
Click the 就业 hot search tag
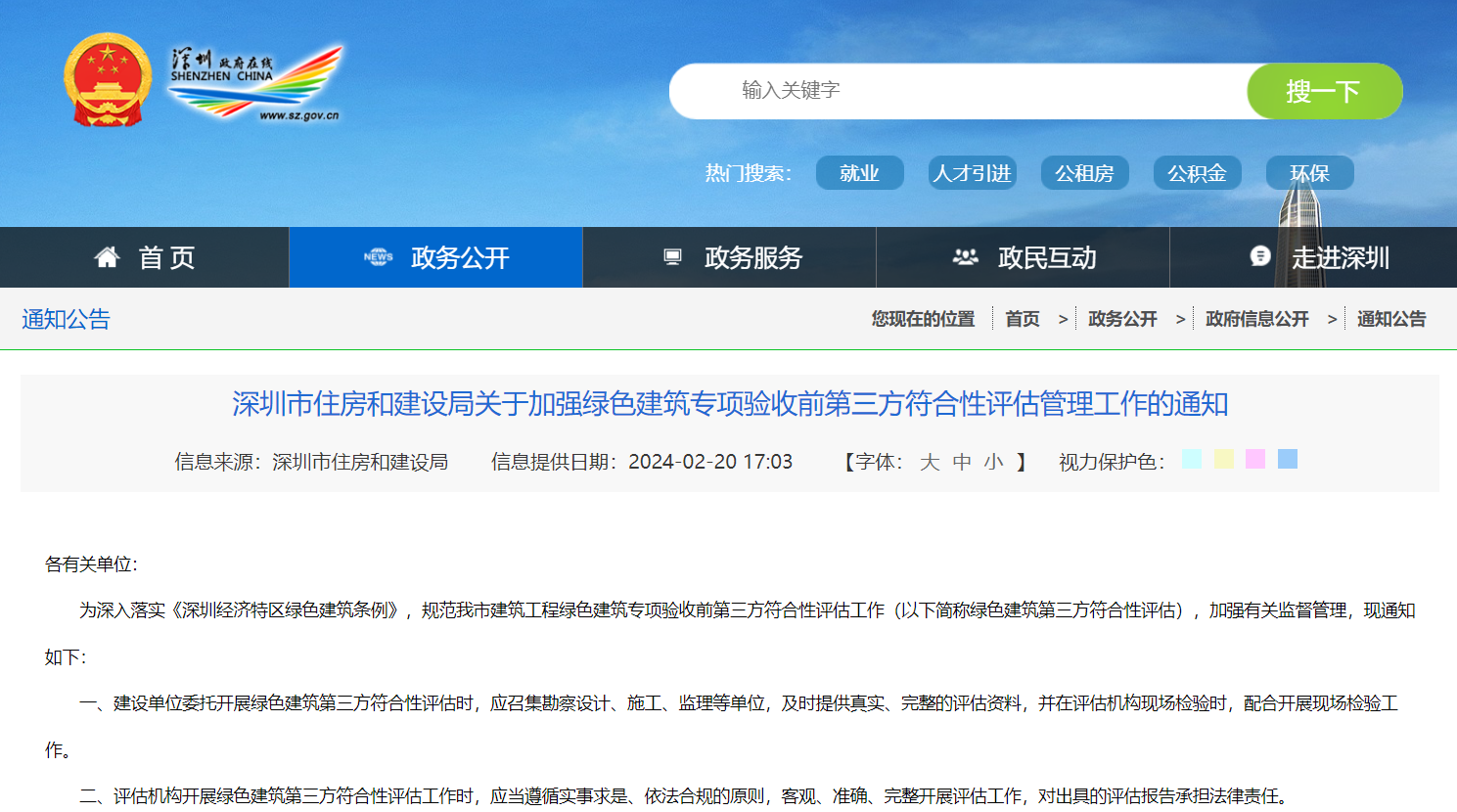pos(859,173)
